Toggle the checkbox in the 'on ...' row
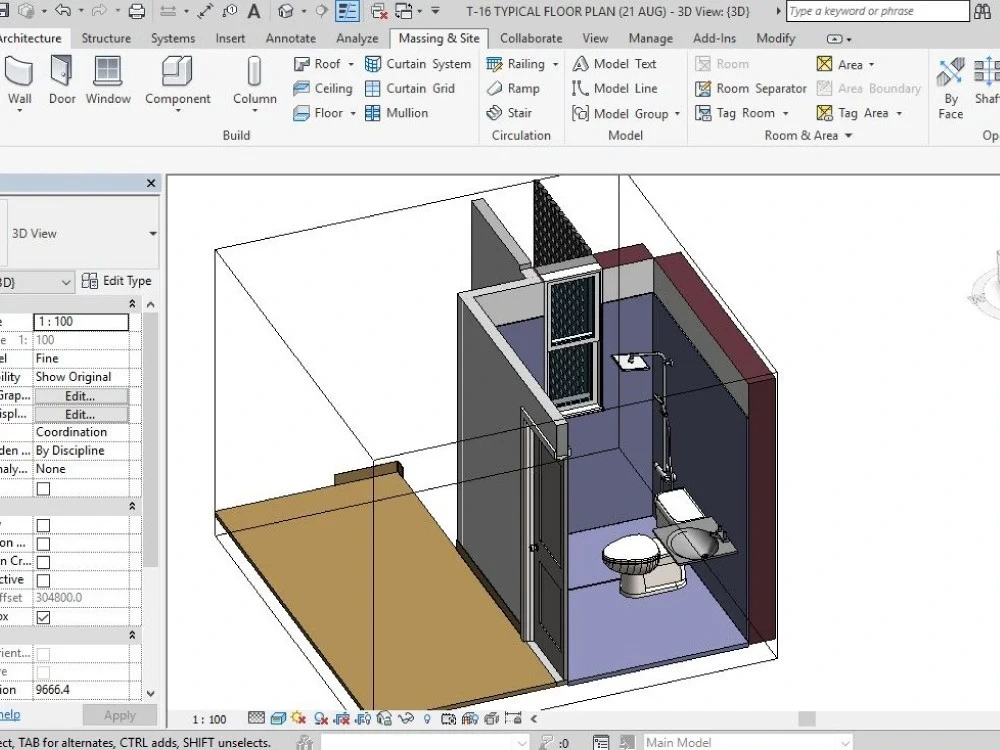The image size is (1000, 750). [43, 543]
